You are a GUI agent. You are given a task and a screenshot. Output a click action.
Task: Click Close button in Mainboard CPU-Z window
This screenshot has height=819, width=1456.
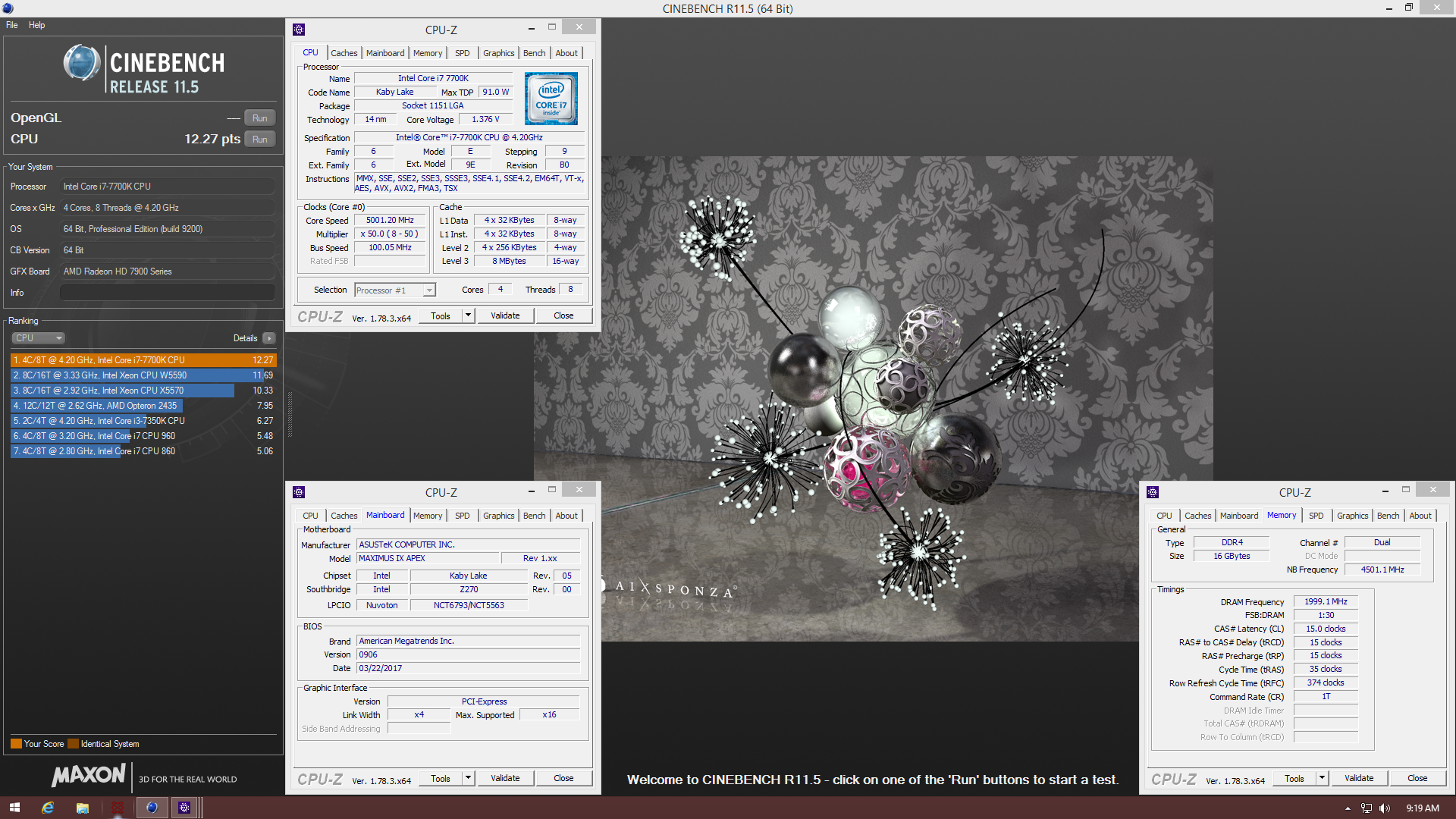(x=563, y=778)
